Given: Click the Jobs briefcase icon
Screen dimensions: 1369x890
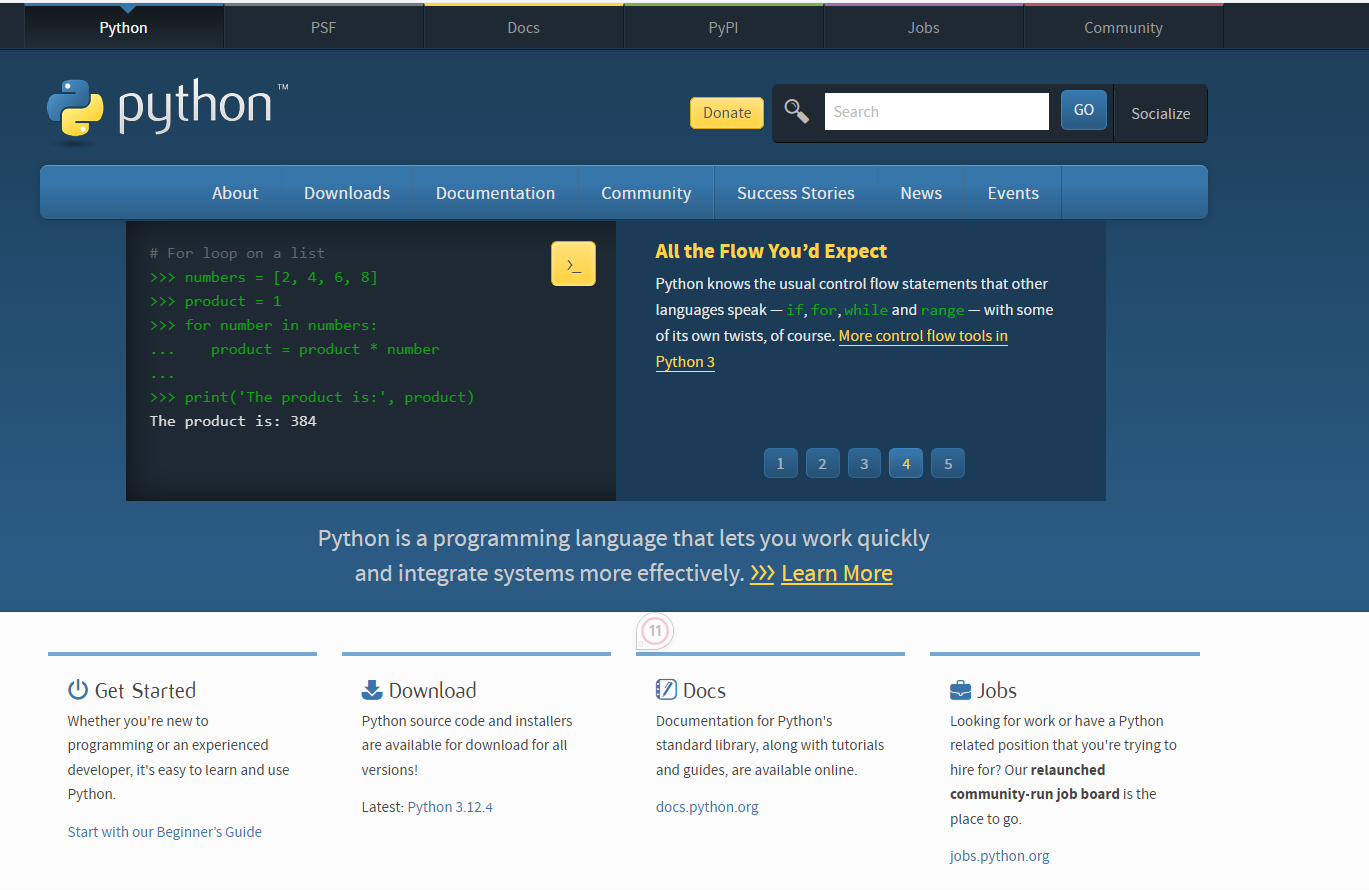Looking at the screenshot, I should 960,690.
